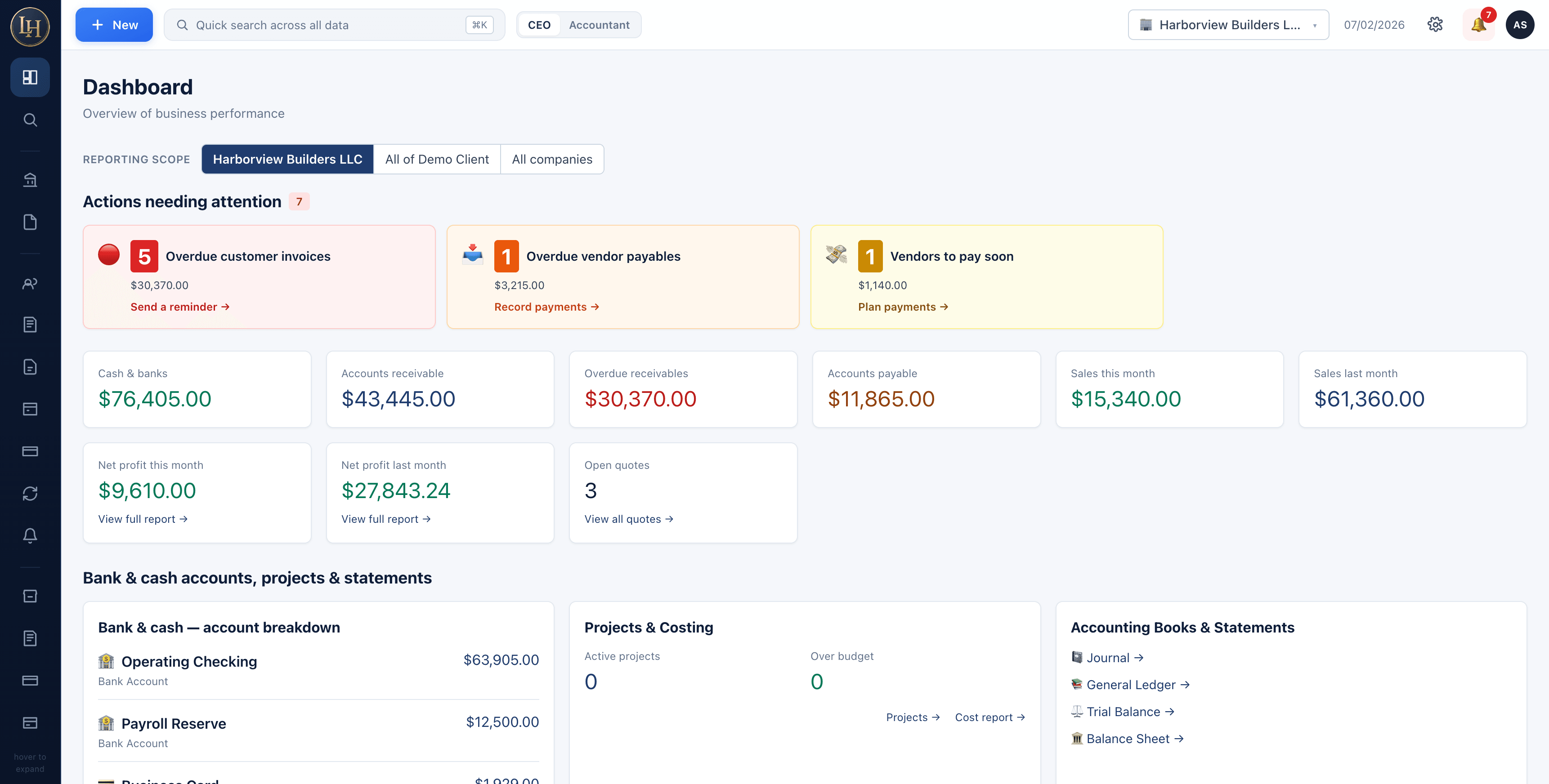Viewport: 1549px width, 784px height.
Task: Click the Record payments link
Action: (546, 307)
